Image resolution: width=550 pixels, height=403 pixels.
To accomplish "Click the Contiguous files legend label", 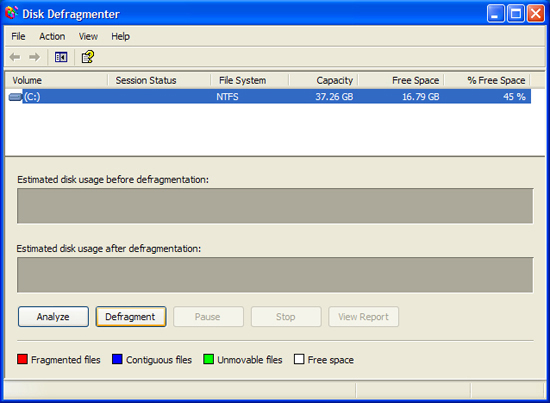I will (159, 360).
